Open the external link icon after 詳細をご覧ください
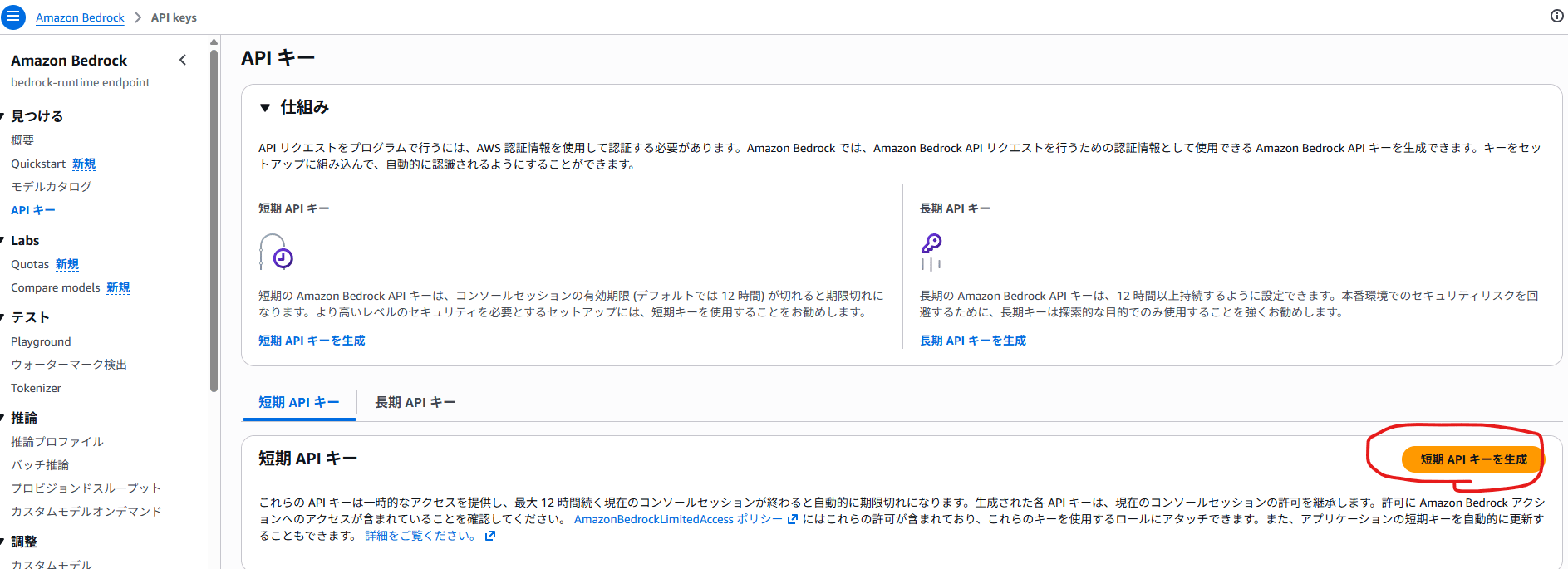The width and height of the screenshot is (1568, 569). tap(490, 536)
